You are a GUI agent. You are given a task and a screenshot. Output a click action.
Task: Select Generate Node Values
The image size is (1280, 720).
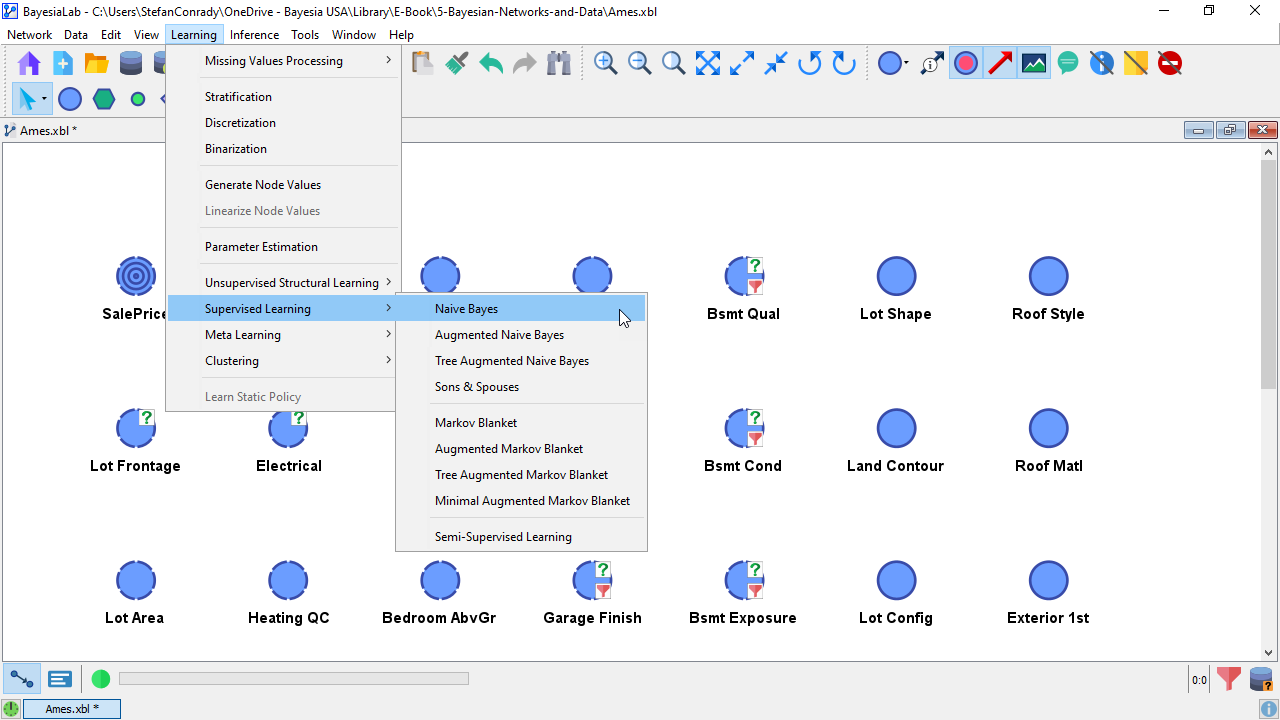[283, 185]
